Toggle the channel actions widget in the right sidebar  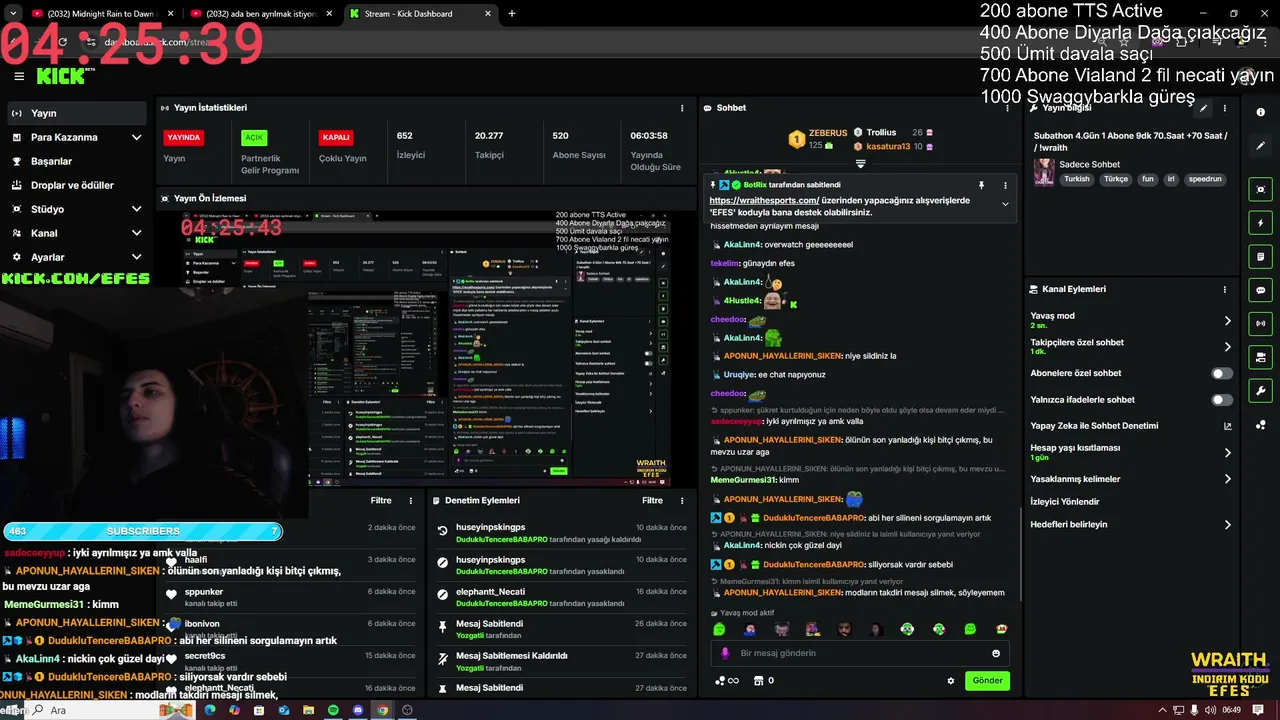1261,357
